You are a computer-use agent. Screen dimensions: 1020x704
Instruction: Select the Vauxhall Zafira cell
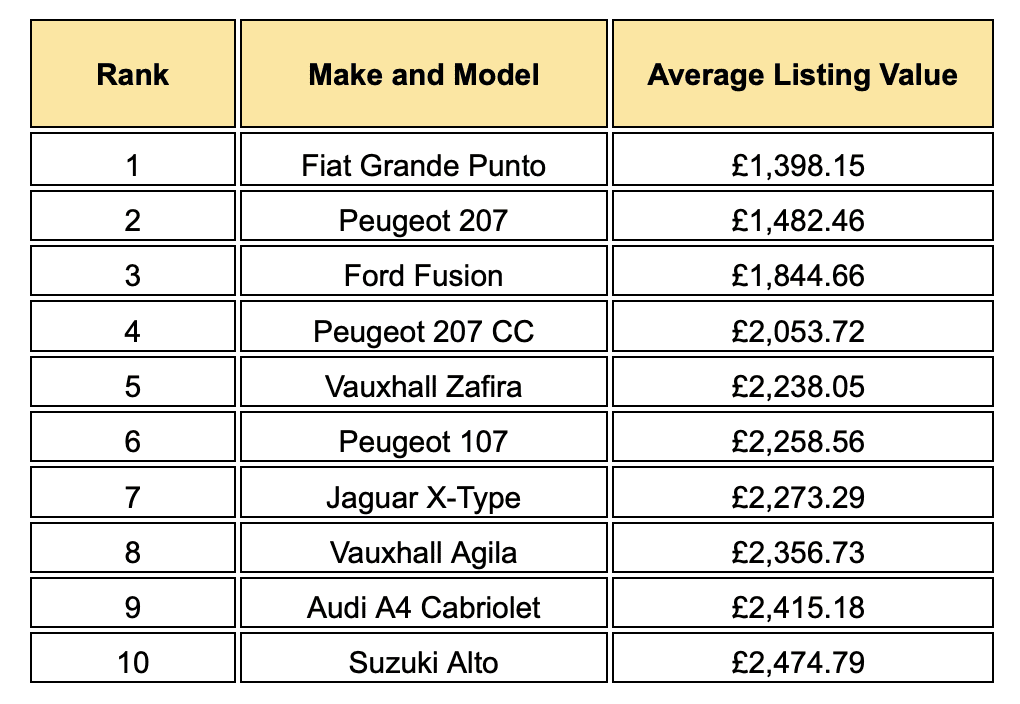(423, 381)
